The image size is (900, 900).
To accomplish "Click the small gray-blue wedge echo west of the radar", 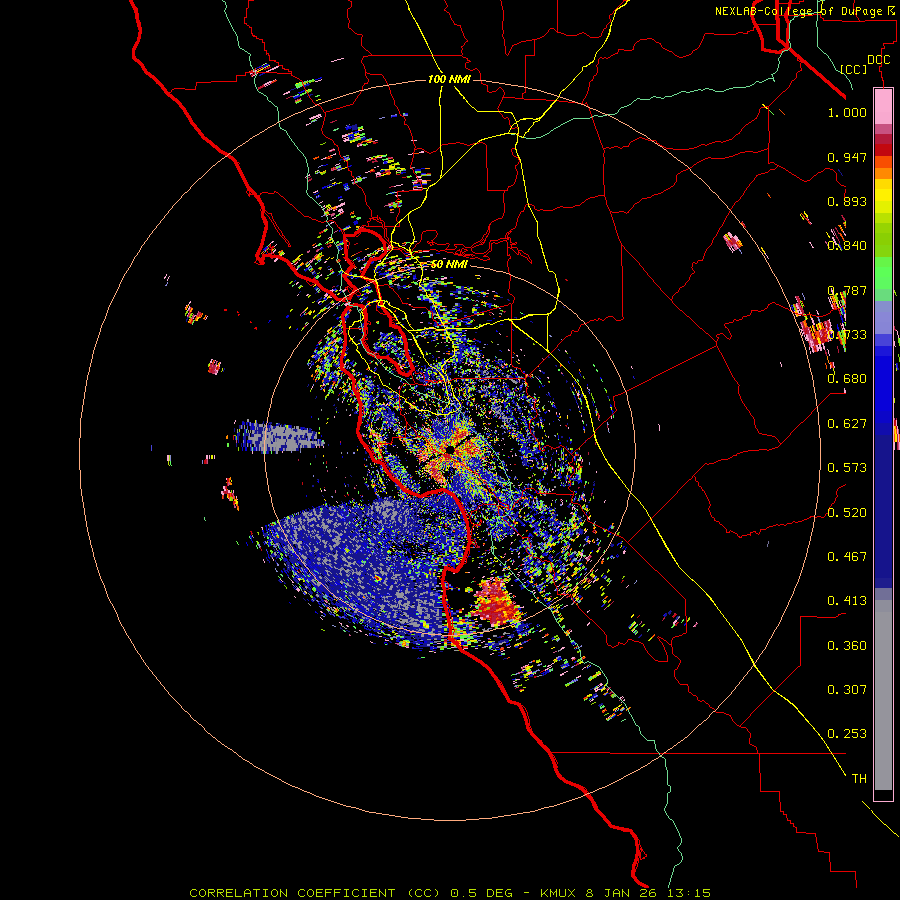I will point(278,437).
